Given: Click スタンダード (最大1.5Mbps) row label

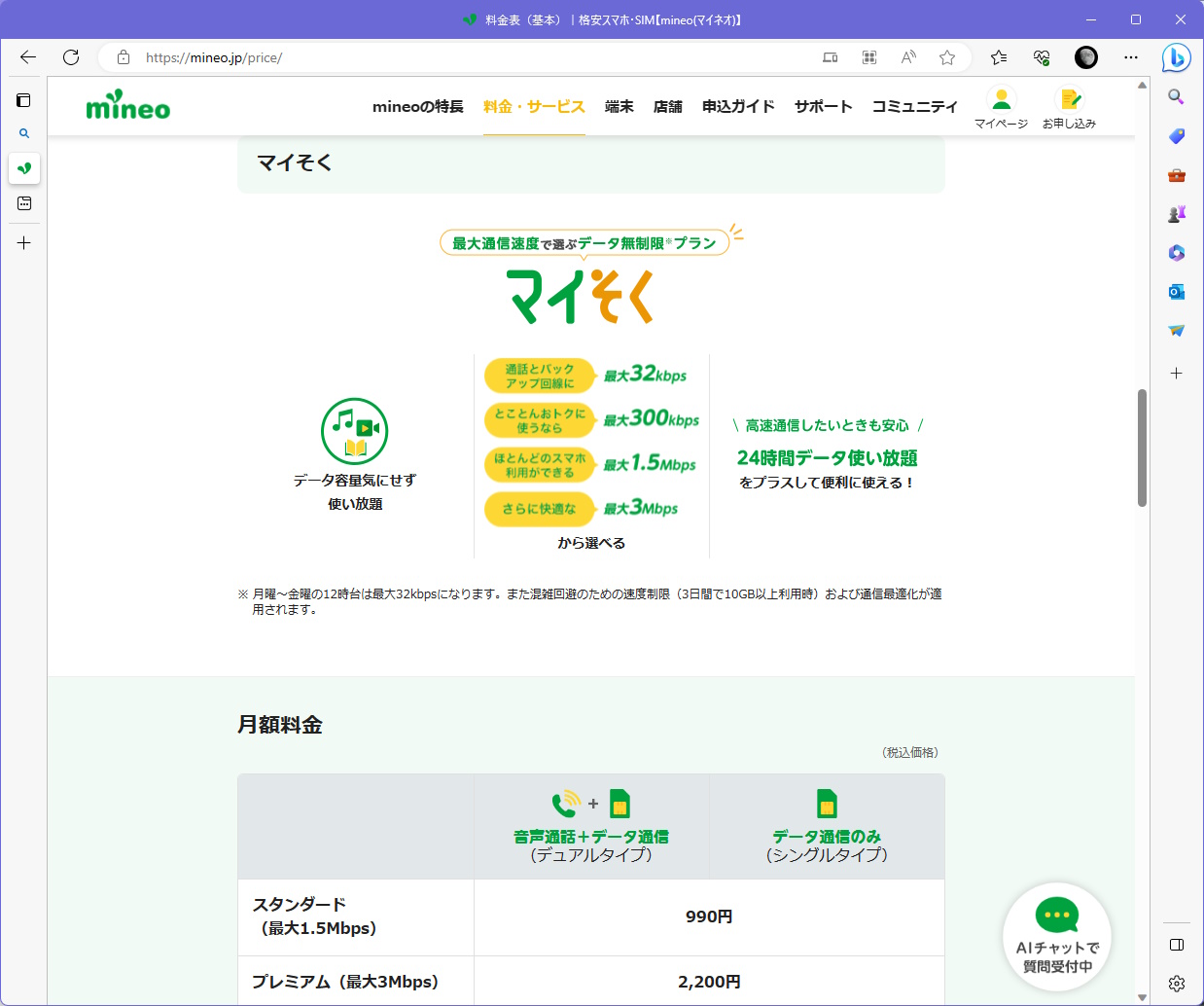Looking at the screenshot, I should [314, 916].
